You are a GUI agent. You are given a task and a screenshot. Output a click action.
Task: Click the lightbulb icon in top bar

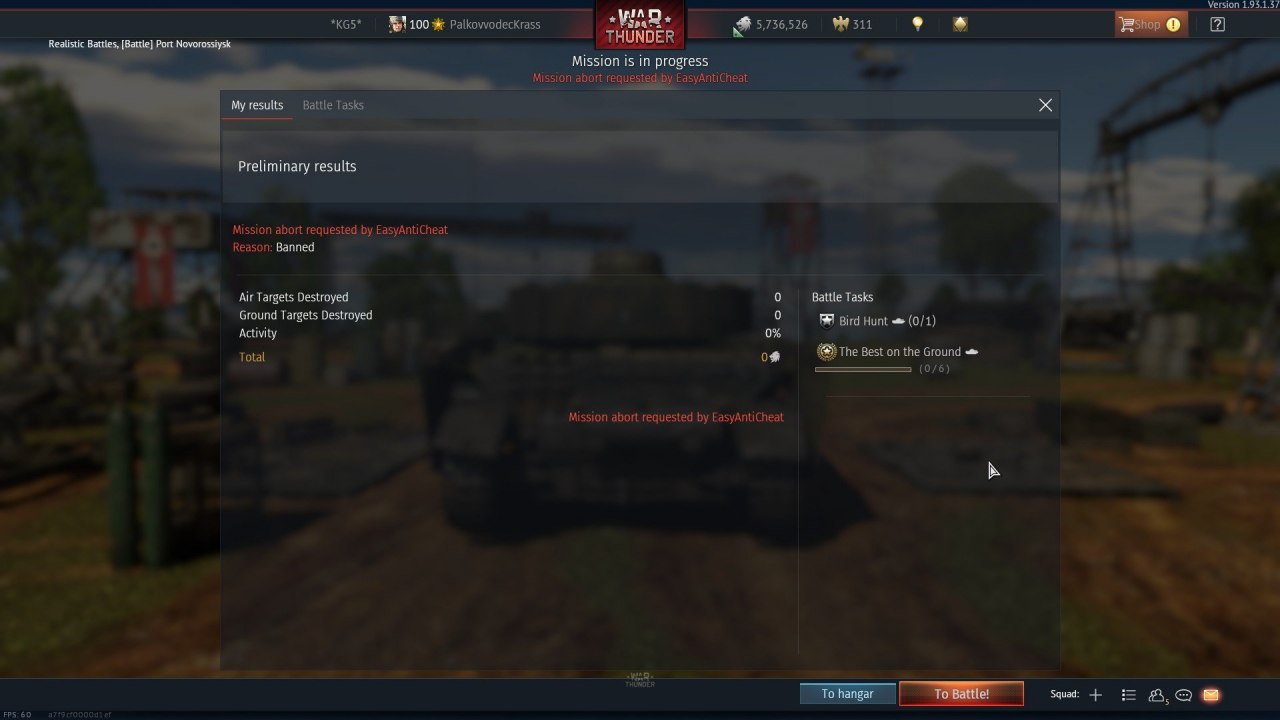917,24
